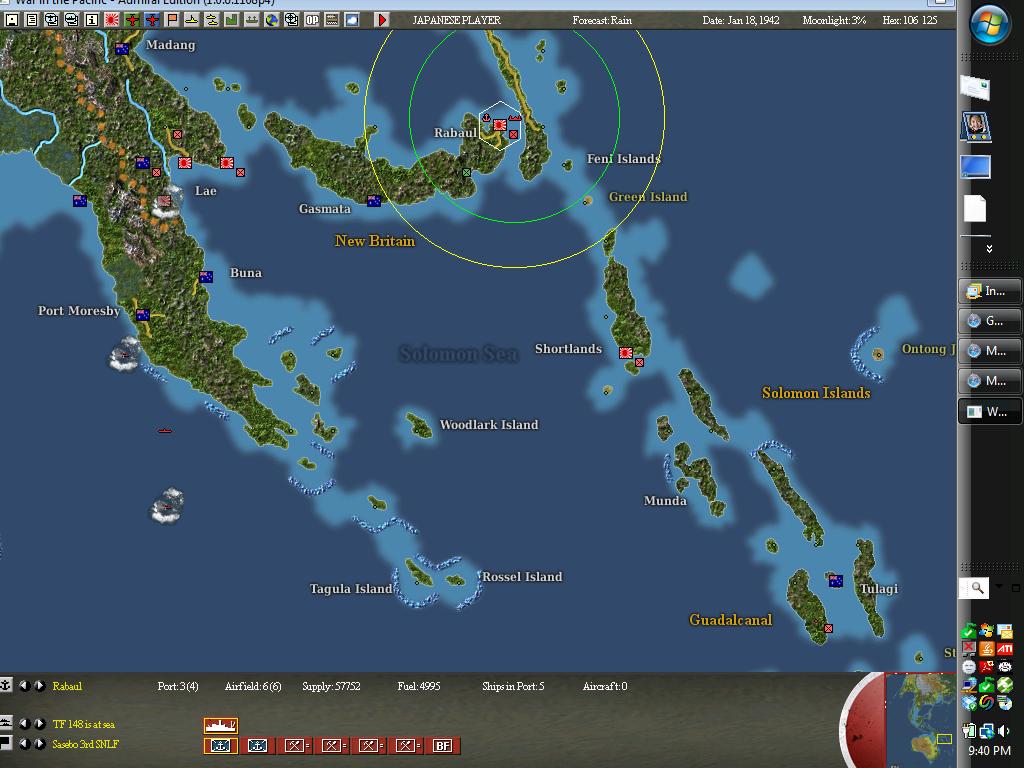The width and height of the screenshot is (1024, 768).
Task: Switch to the 'G...' taskbar window
Action: click(x=989, y=321)
